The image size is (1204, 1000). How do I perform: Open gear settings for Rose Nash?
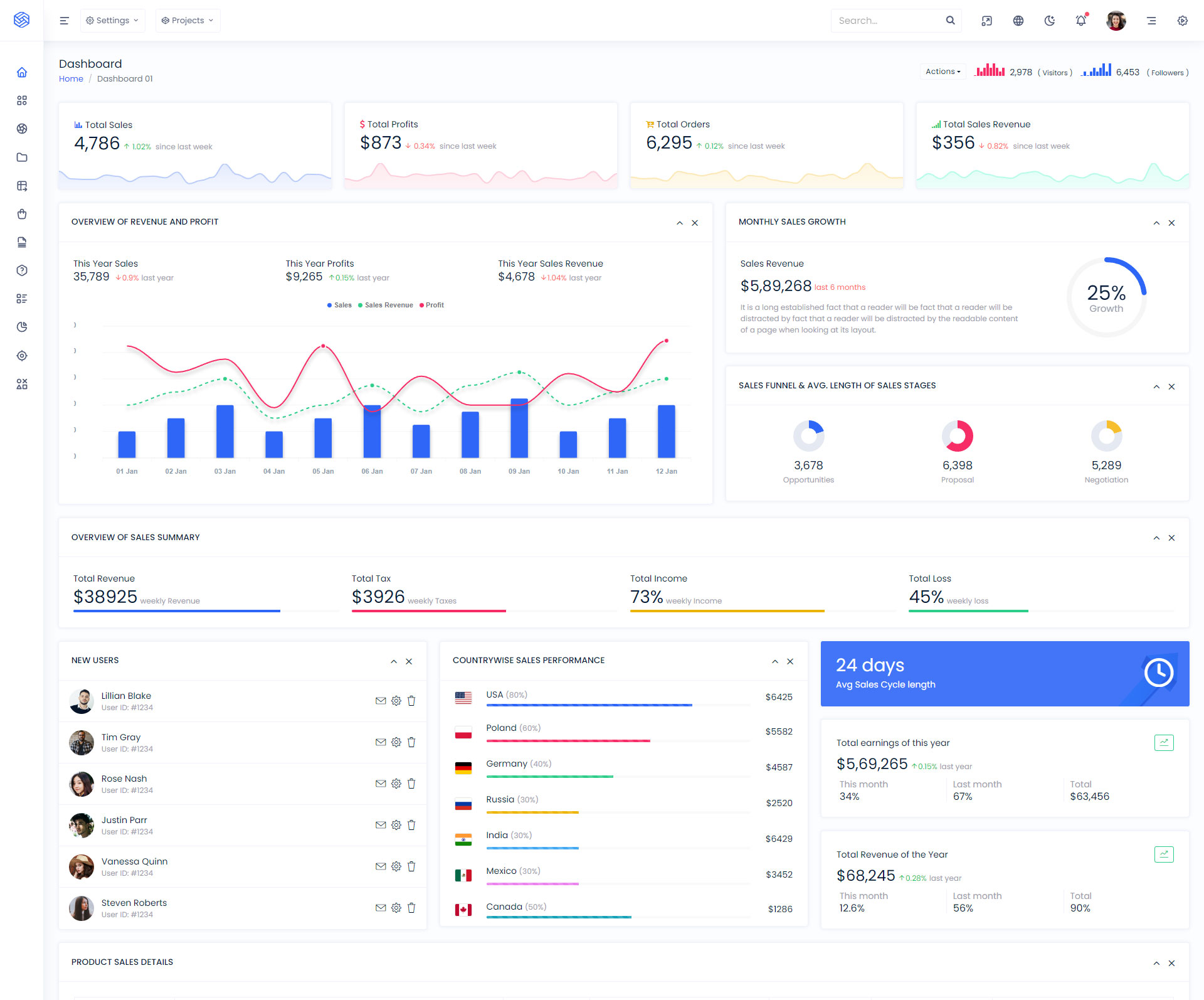point(396,784)
